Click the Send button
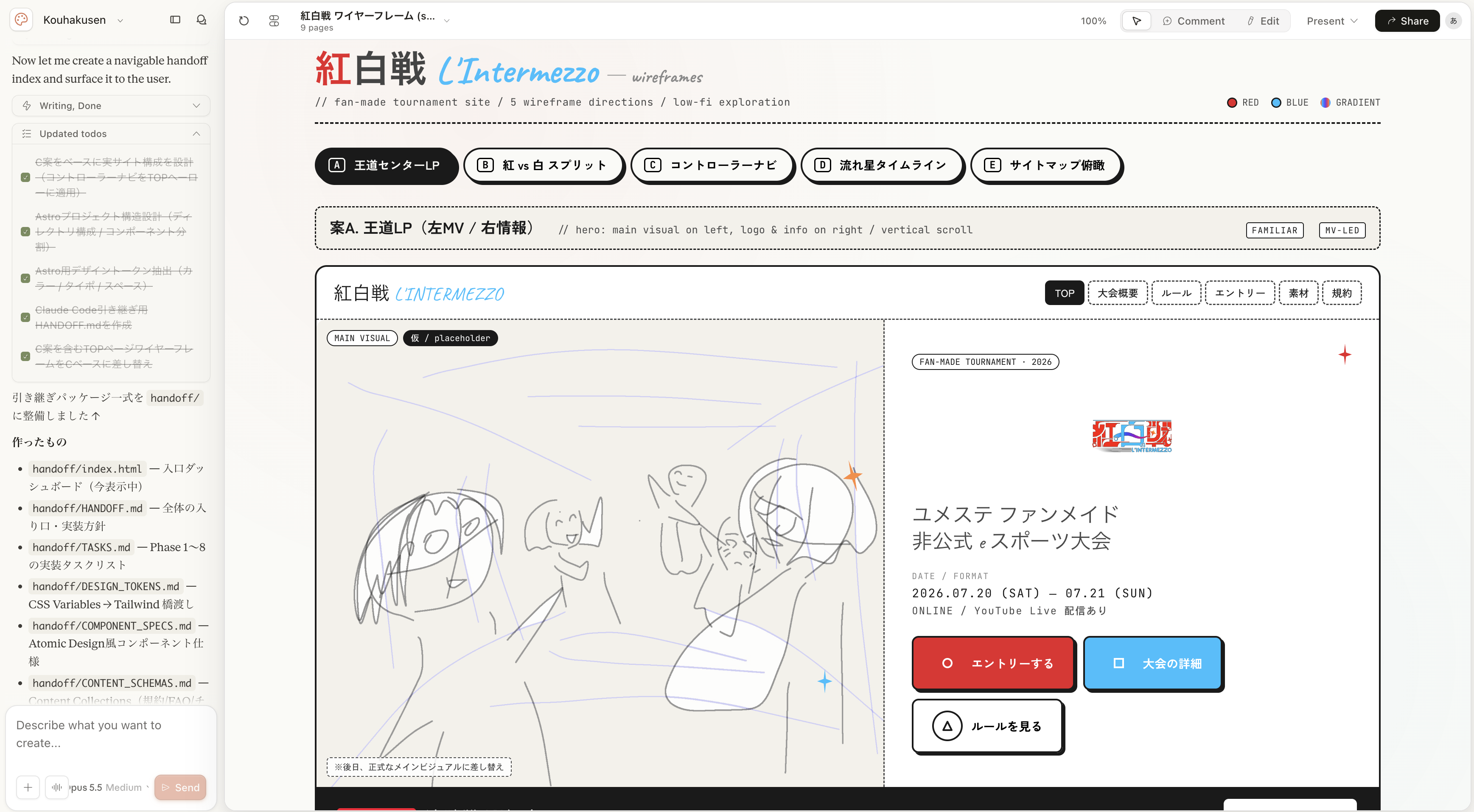The width and height of the screenshot is (1474, 812). point(180,788)
